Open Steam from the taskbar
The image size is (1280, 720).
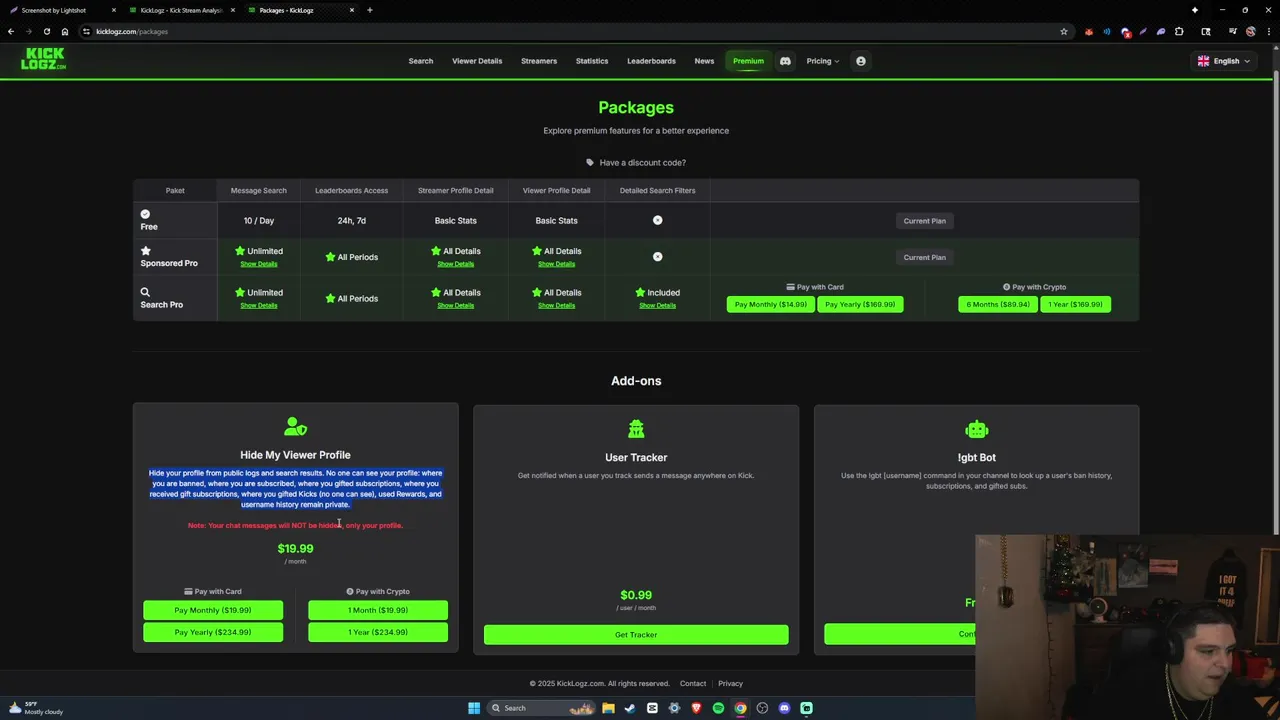pos(630,708)
